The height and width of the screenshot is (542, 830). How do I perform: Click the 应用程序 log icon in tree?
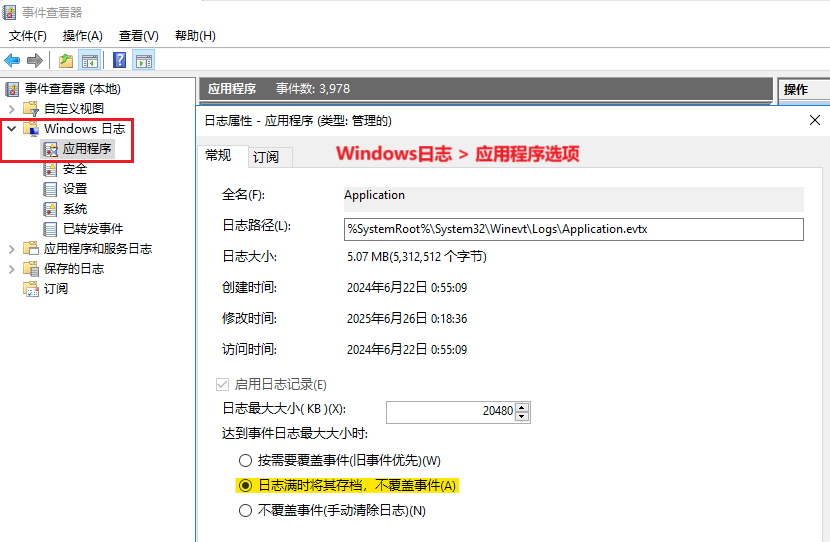pos(50,149)
